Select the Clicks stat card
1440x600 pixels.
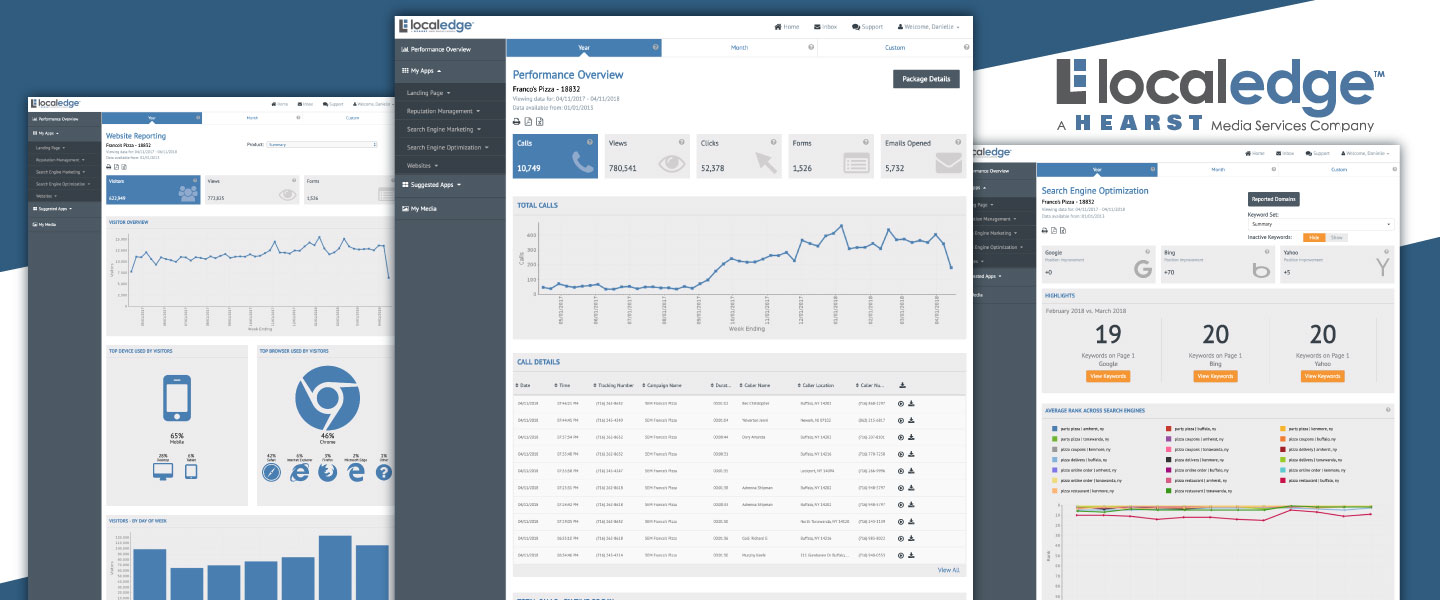pyautogui.click(x=739, y=157)
